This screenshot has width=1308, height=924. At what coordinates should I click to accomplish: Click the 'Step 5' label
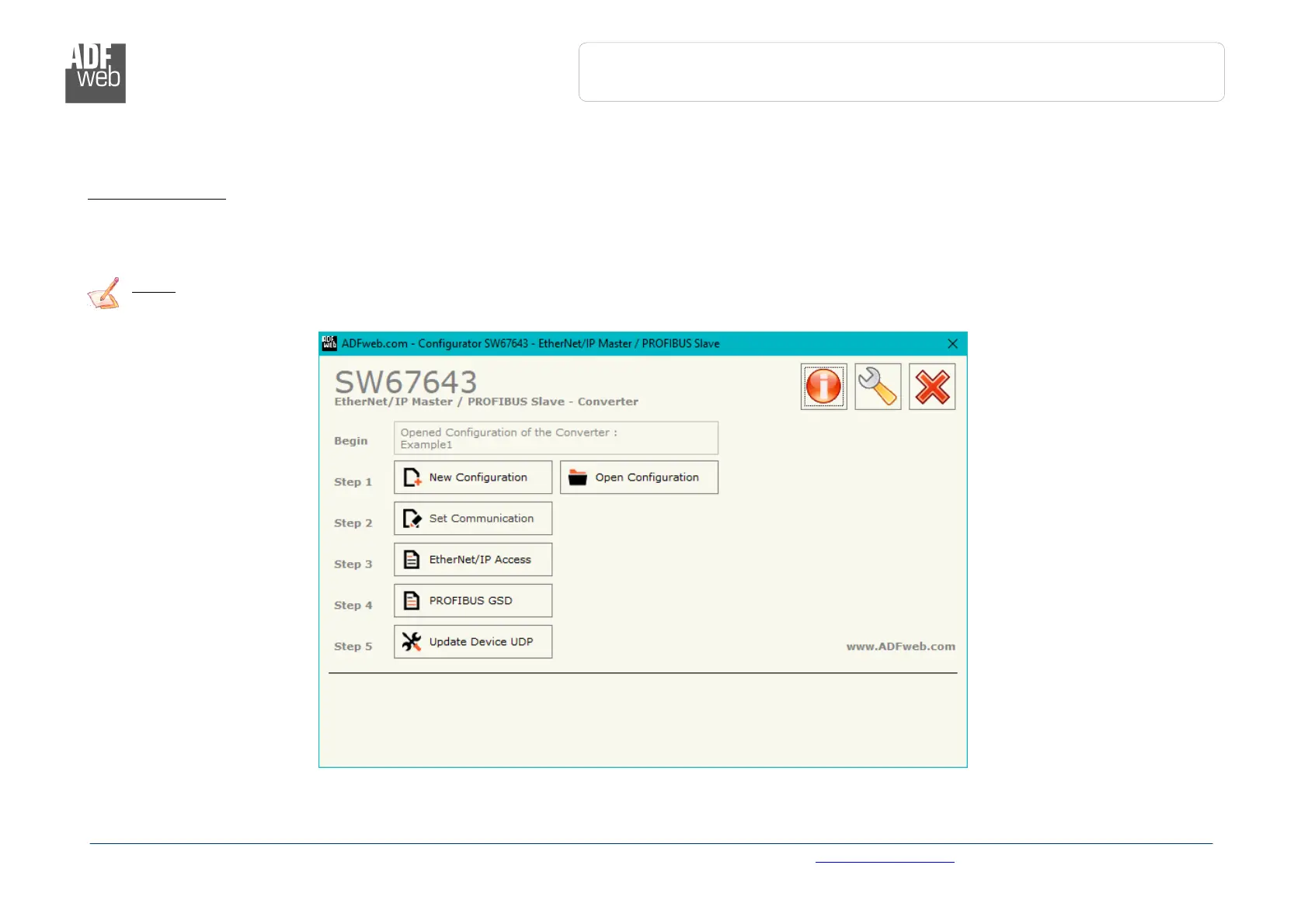[353, 647]
